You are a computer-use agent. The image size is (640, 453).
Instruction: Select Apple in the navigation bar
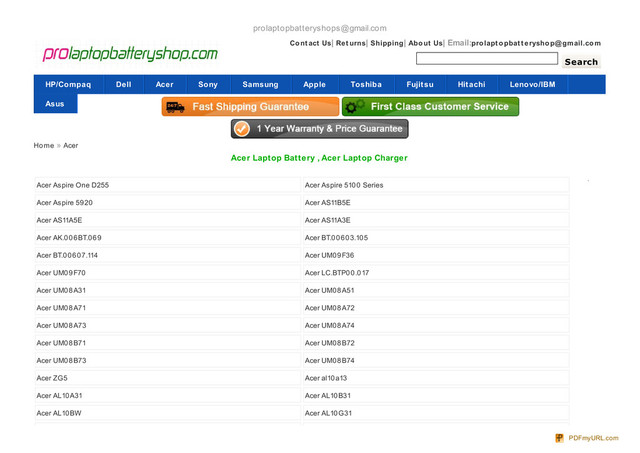click(x=314, y=84)
